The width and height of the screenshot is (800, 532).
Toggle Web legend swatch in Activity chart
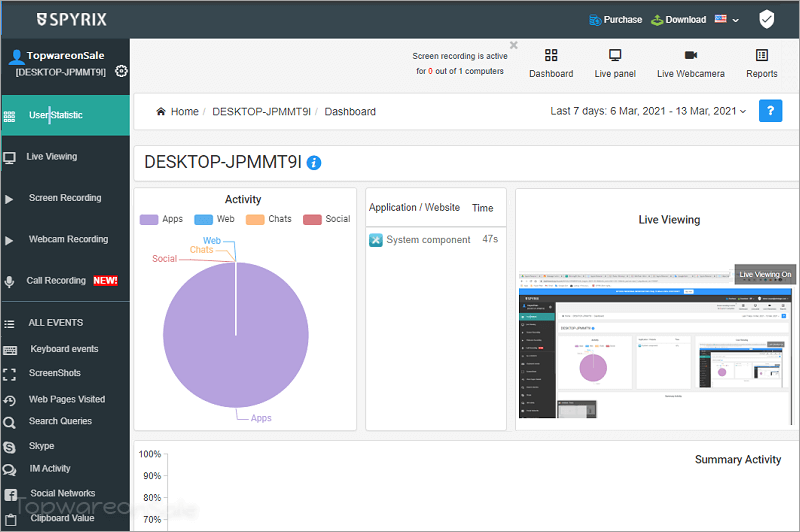[x=203, y=219]
